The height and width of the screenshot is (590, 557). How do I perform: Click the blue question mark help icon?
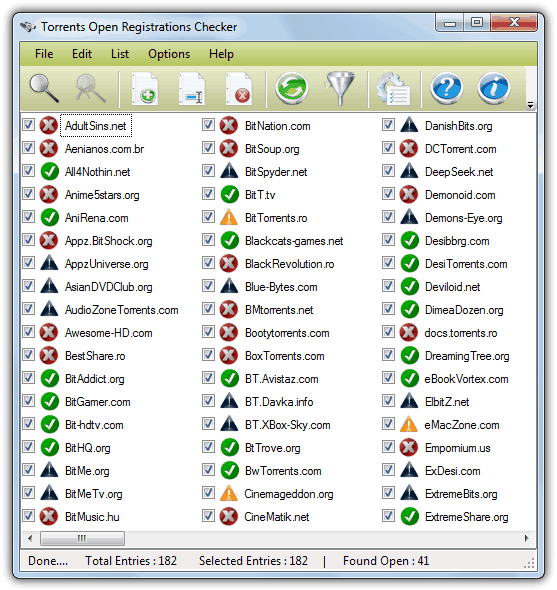click(447, 88)
